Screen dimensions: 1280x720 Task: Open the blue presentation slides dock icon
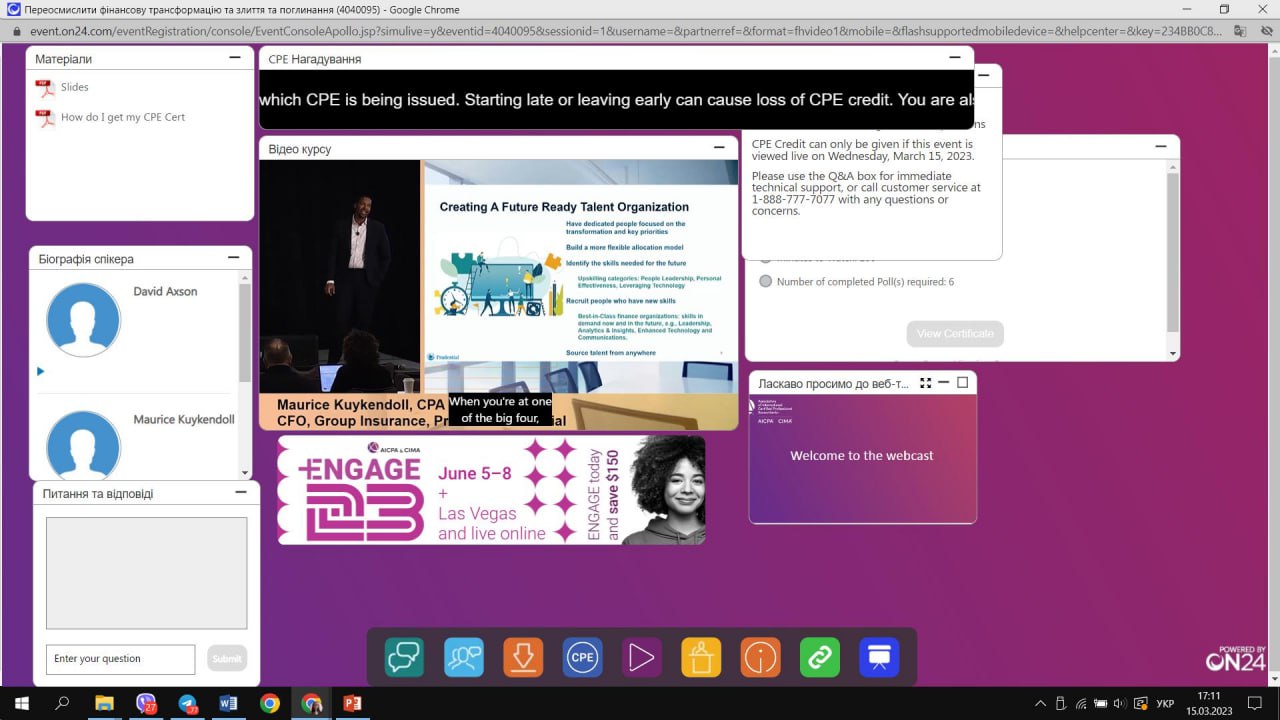[x=879, y=657]
